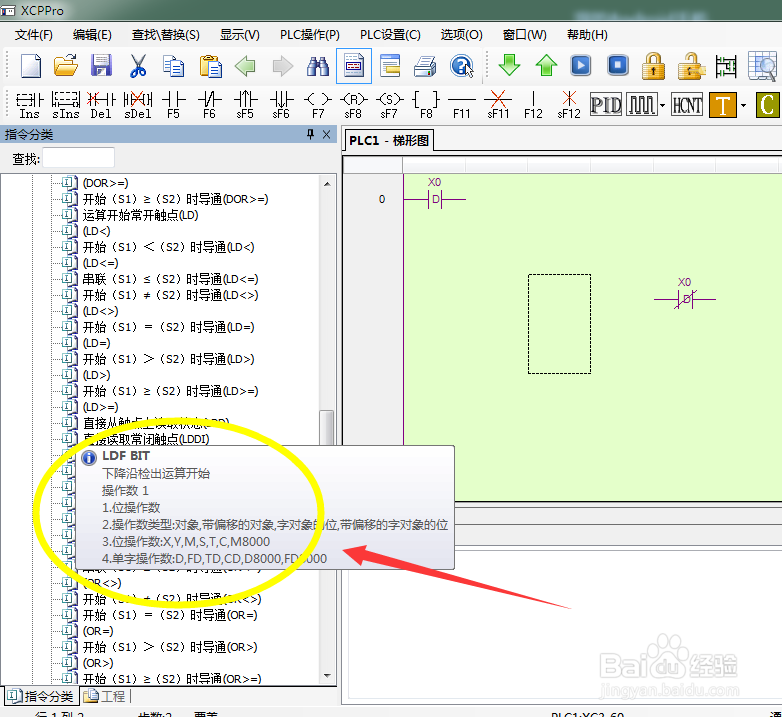Download program to PLC with green down arrow

click(x=509, y=65)
